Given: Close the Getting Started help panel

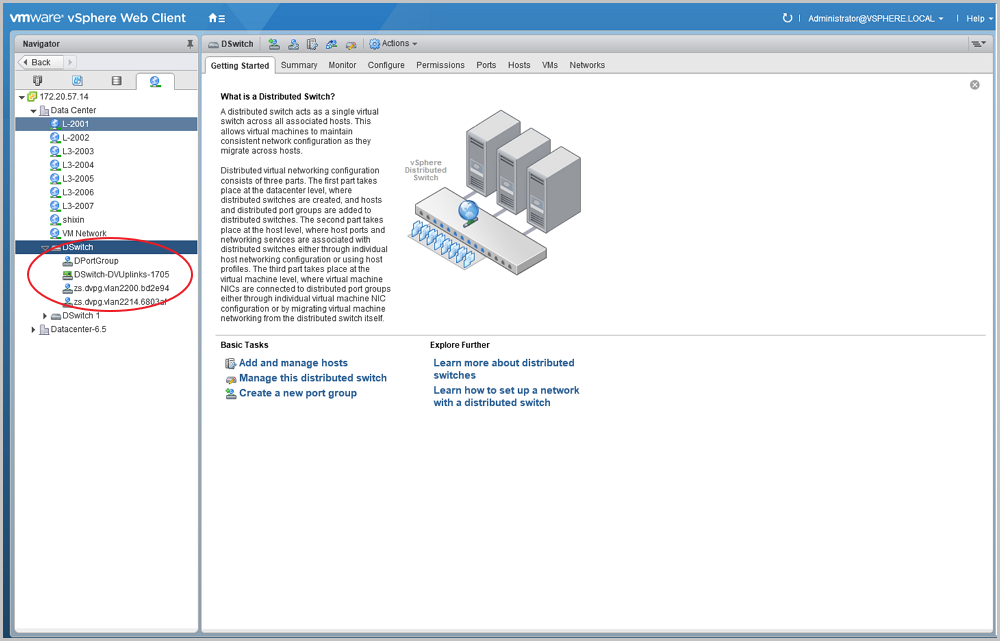Looking at the screenshot, I should tap(974, 85).
